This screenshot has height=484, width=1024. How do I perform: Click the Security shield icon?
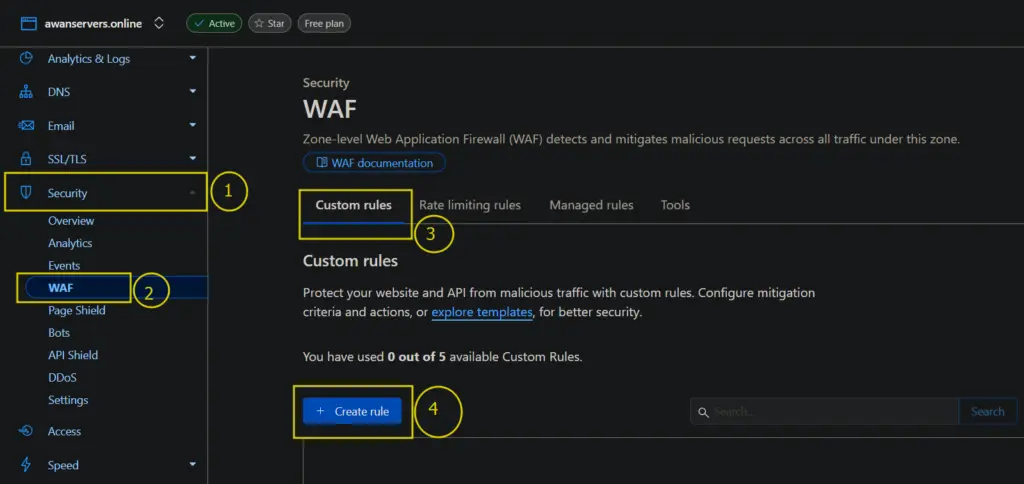tap(26, 193)
